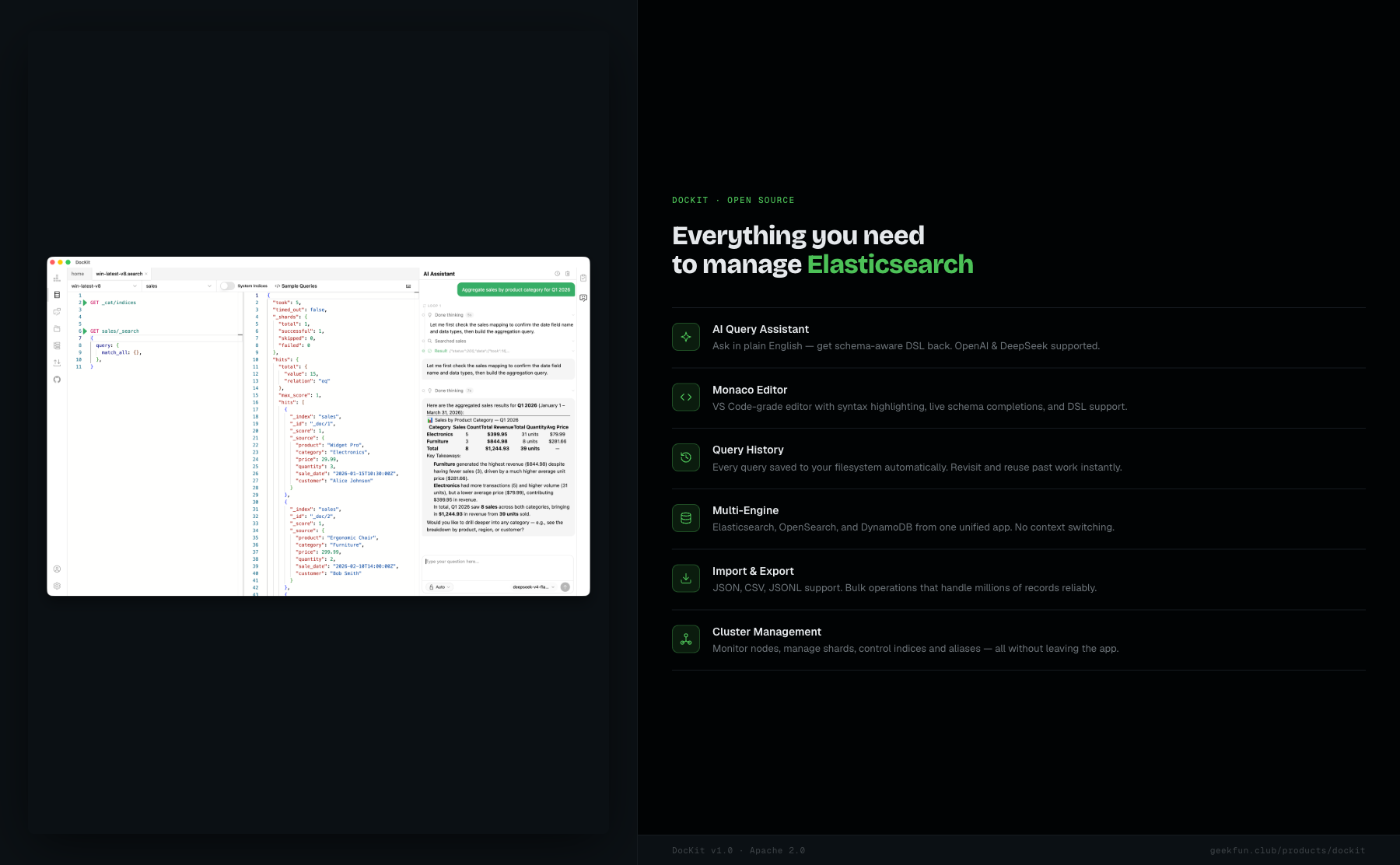1400x865 pixels.
Task: Click the Monaco Editor code brackets icon
Action: [686, 397]
